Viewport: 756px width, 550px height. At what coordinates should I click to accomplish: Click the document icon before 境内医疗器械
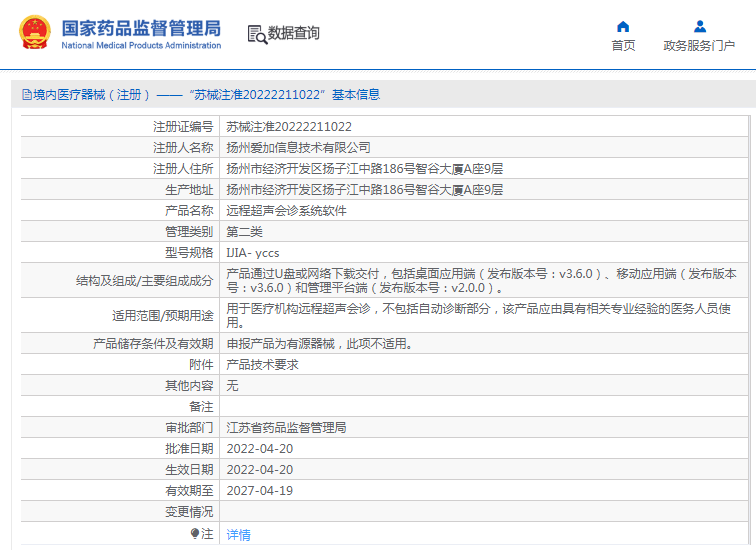(27, 94)
